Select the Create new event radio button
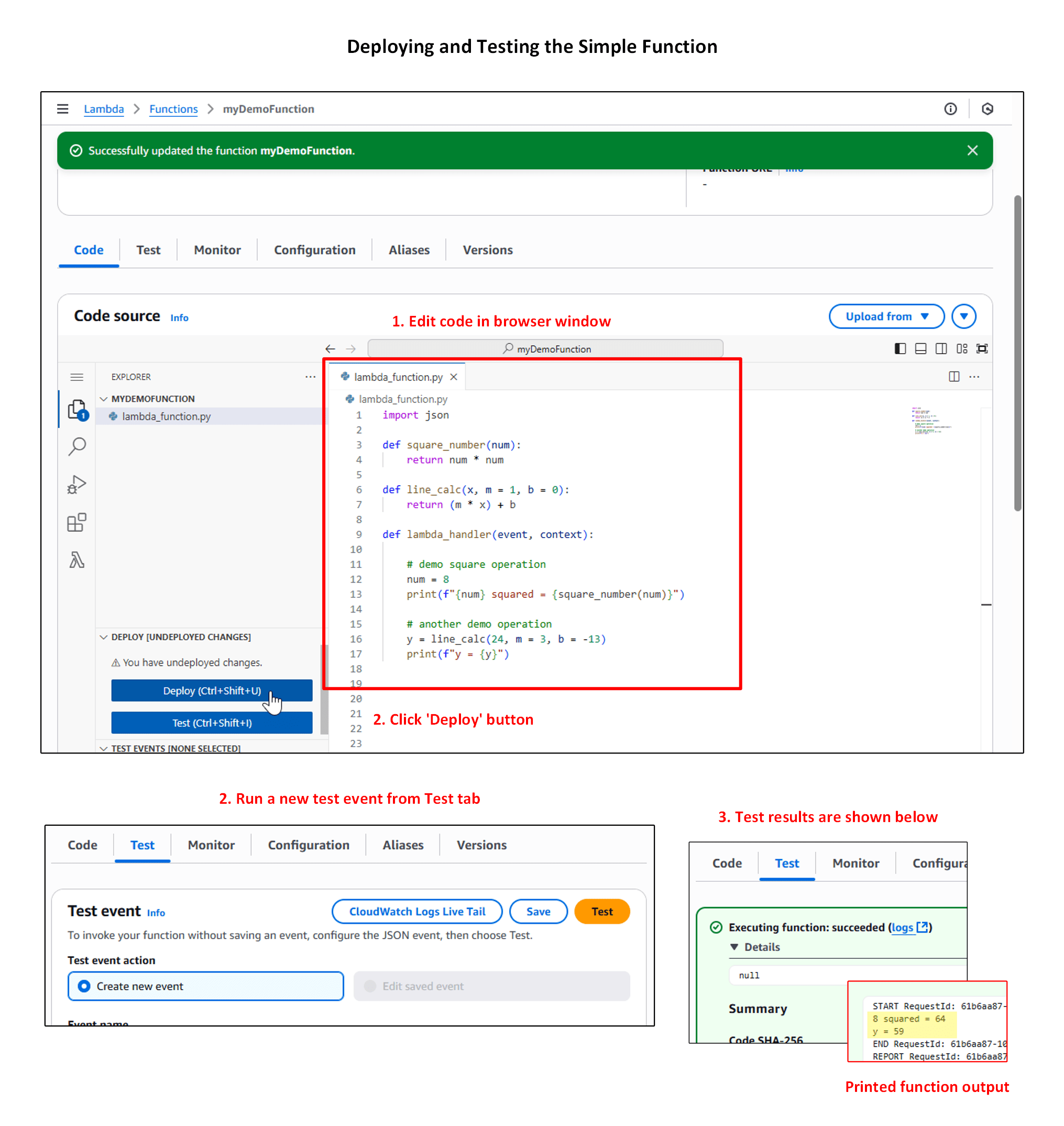The height and width of the screenshot is (1126, 1064). click(x=84, y=986)
